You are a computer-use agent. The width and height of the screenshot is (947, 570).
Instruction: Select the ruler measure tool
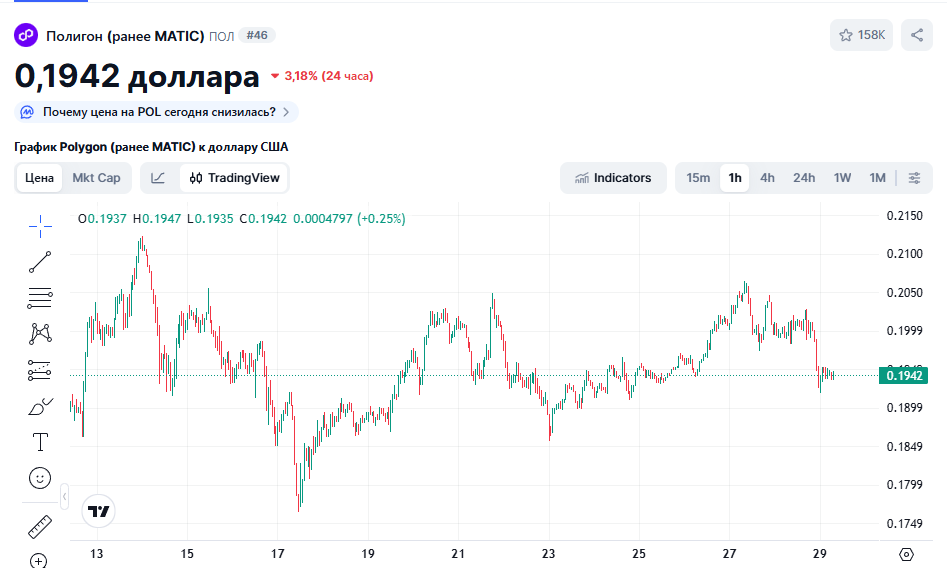[40, 526]
